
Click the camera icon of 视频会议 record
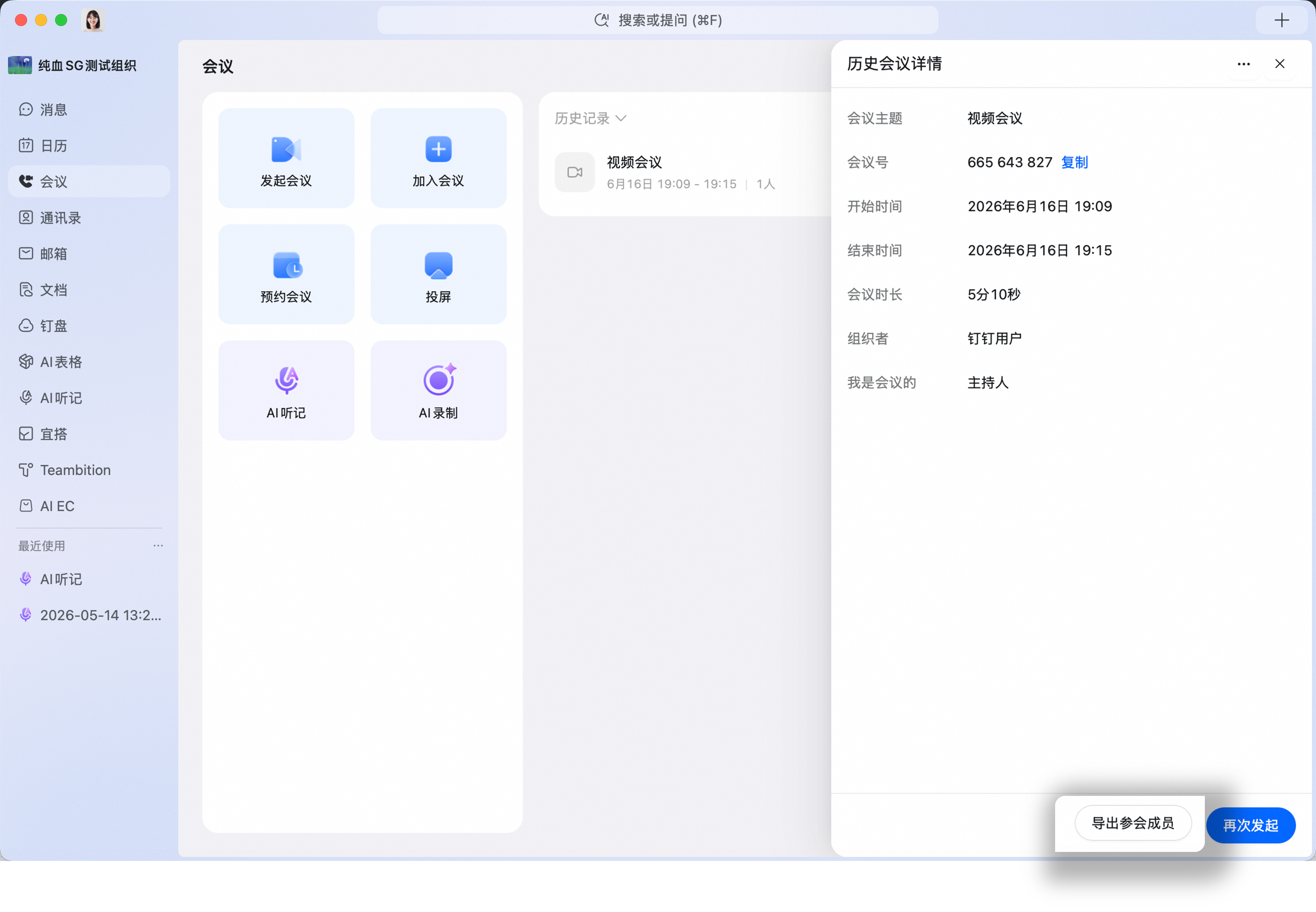(x=575, y=172)
